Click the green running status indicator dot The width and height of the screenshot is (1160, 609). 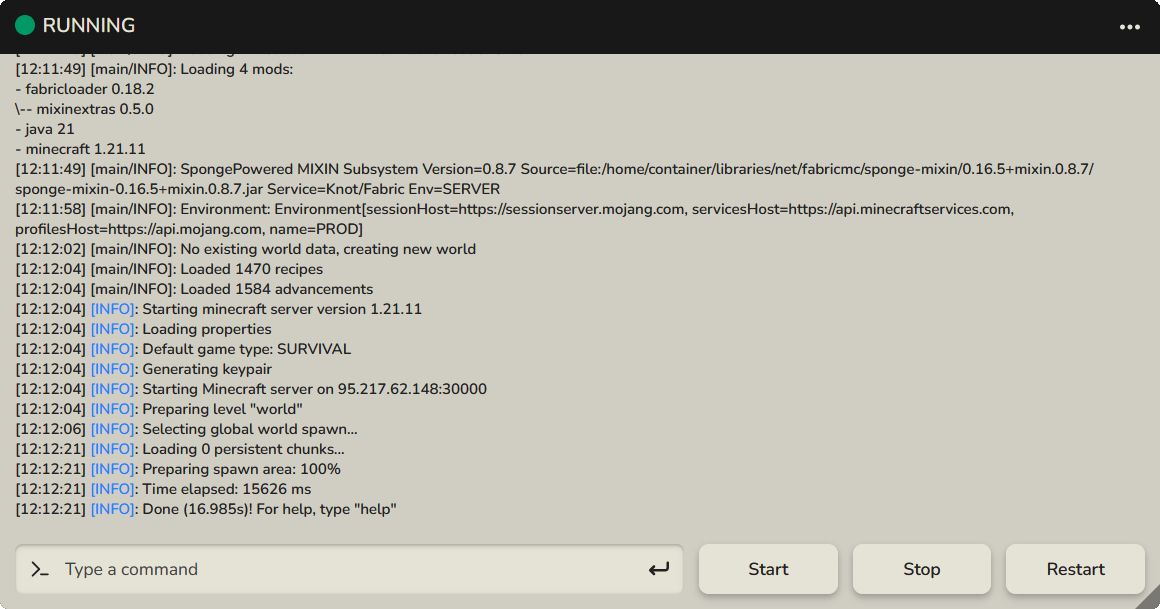point(25,26)
